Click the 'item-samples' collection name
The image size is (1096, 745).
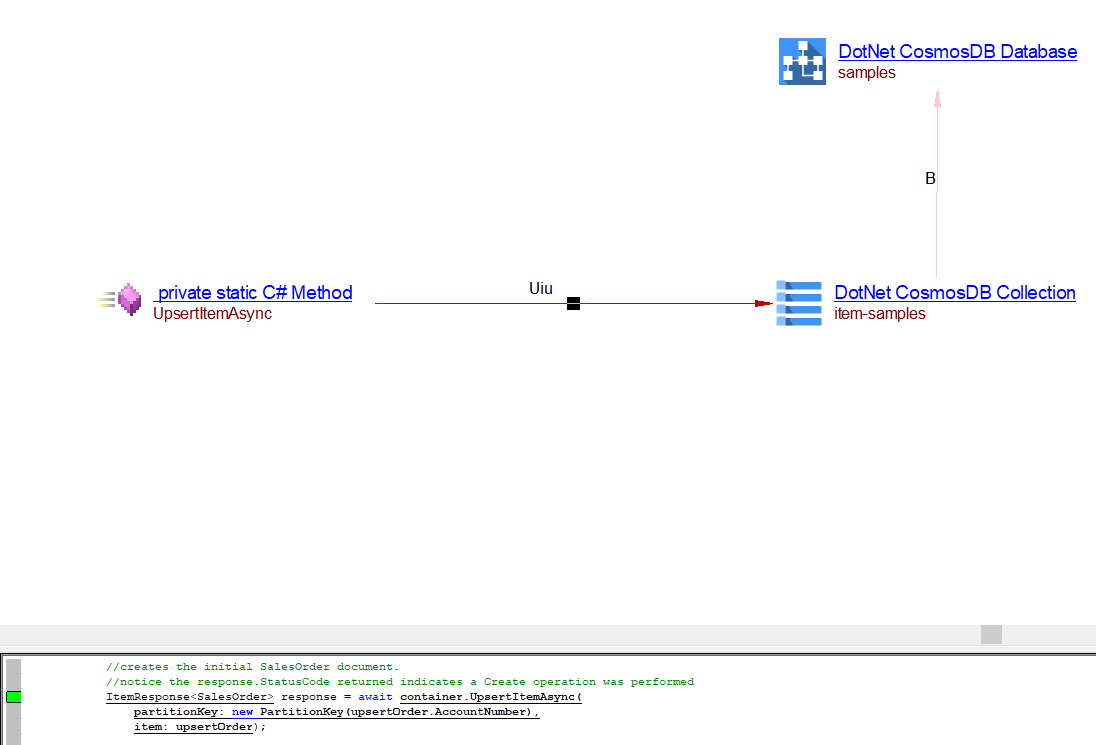[x=879, y=314]
